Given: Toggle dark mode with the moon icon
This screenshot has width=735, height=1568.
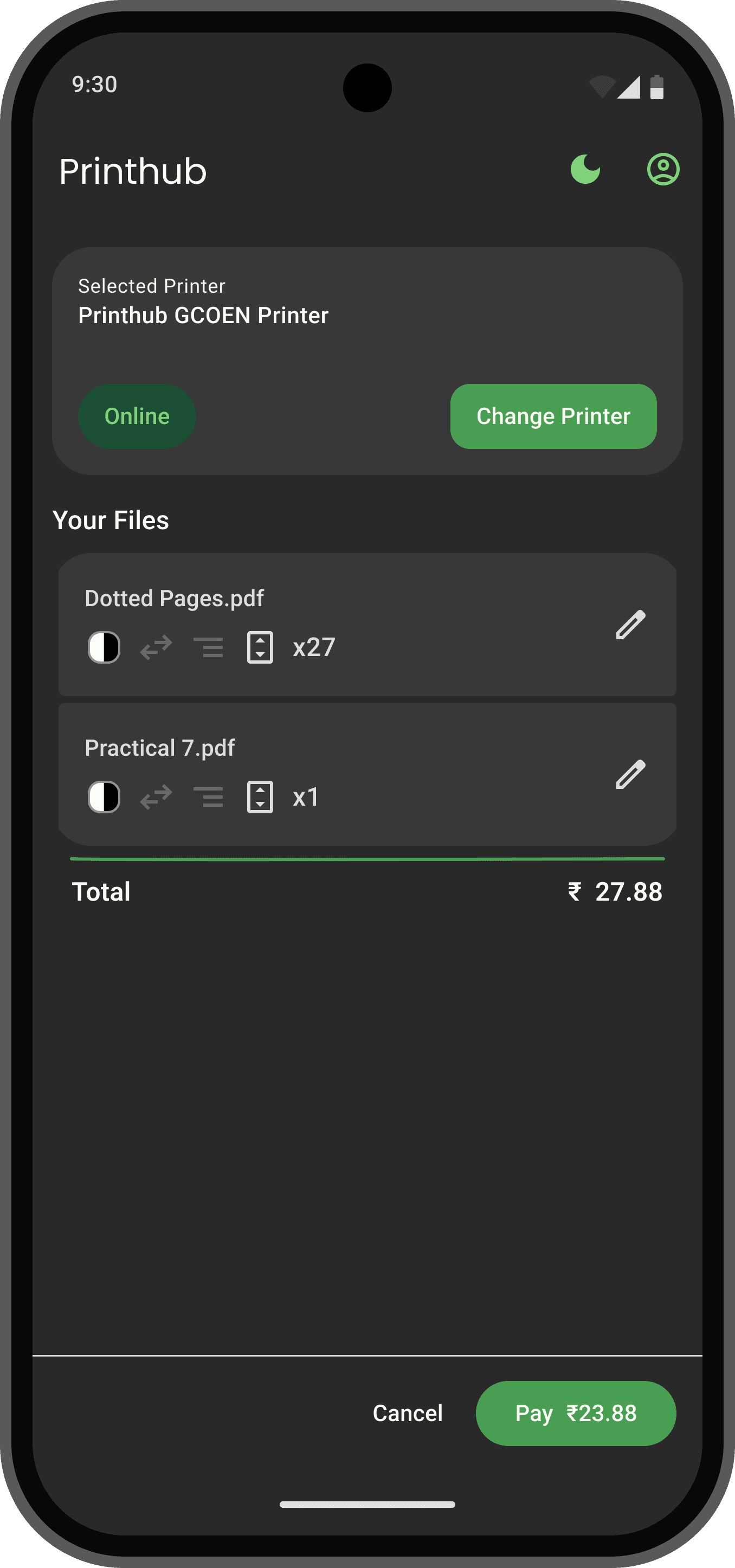Looking at the screenshot, I should click(585, 169).
